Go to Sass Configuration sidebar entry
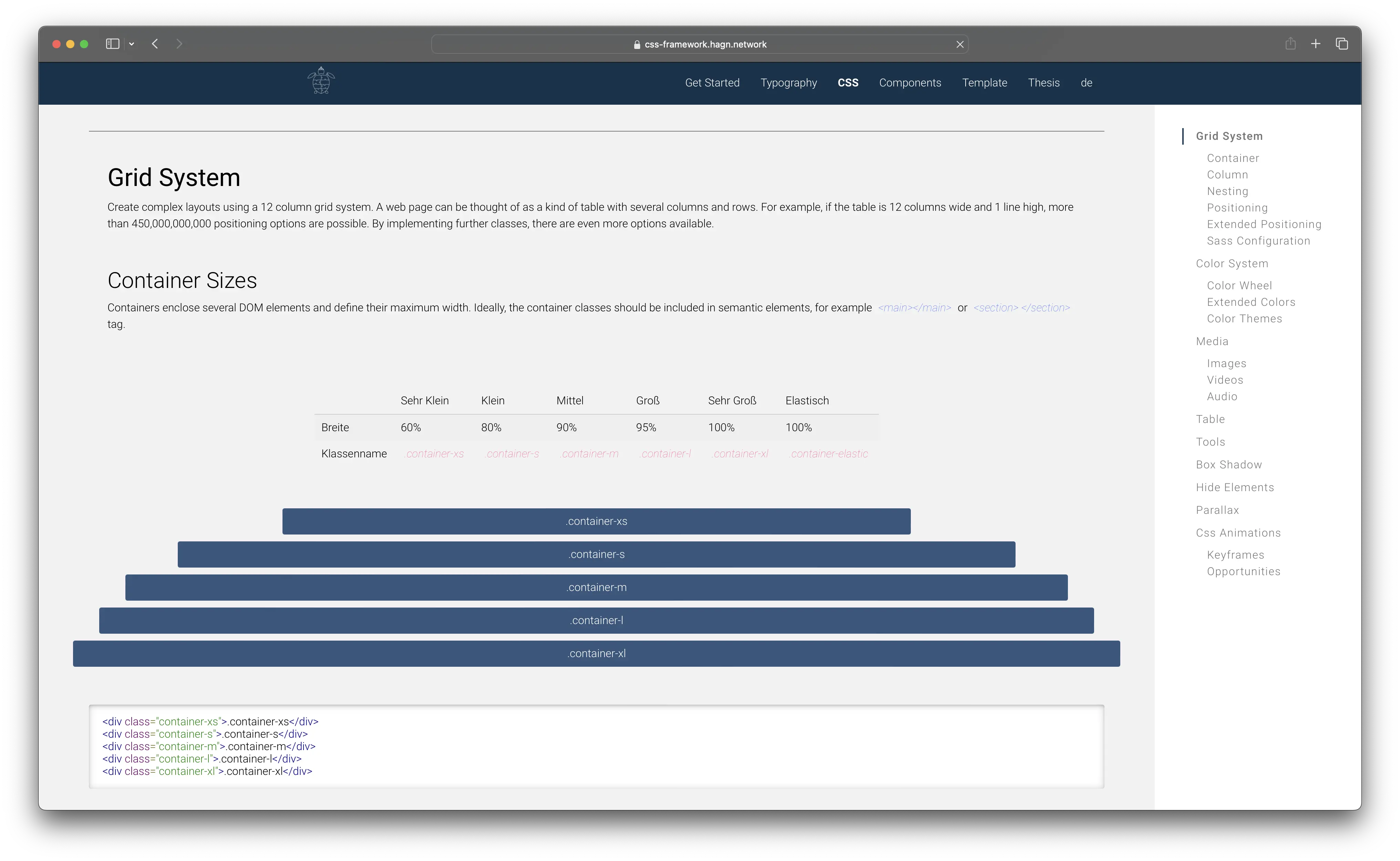1400x861 pixels. click(x=1258, y=241)
